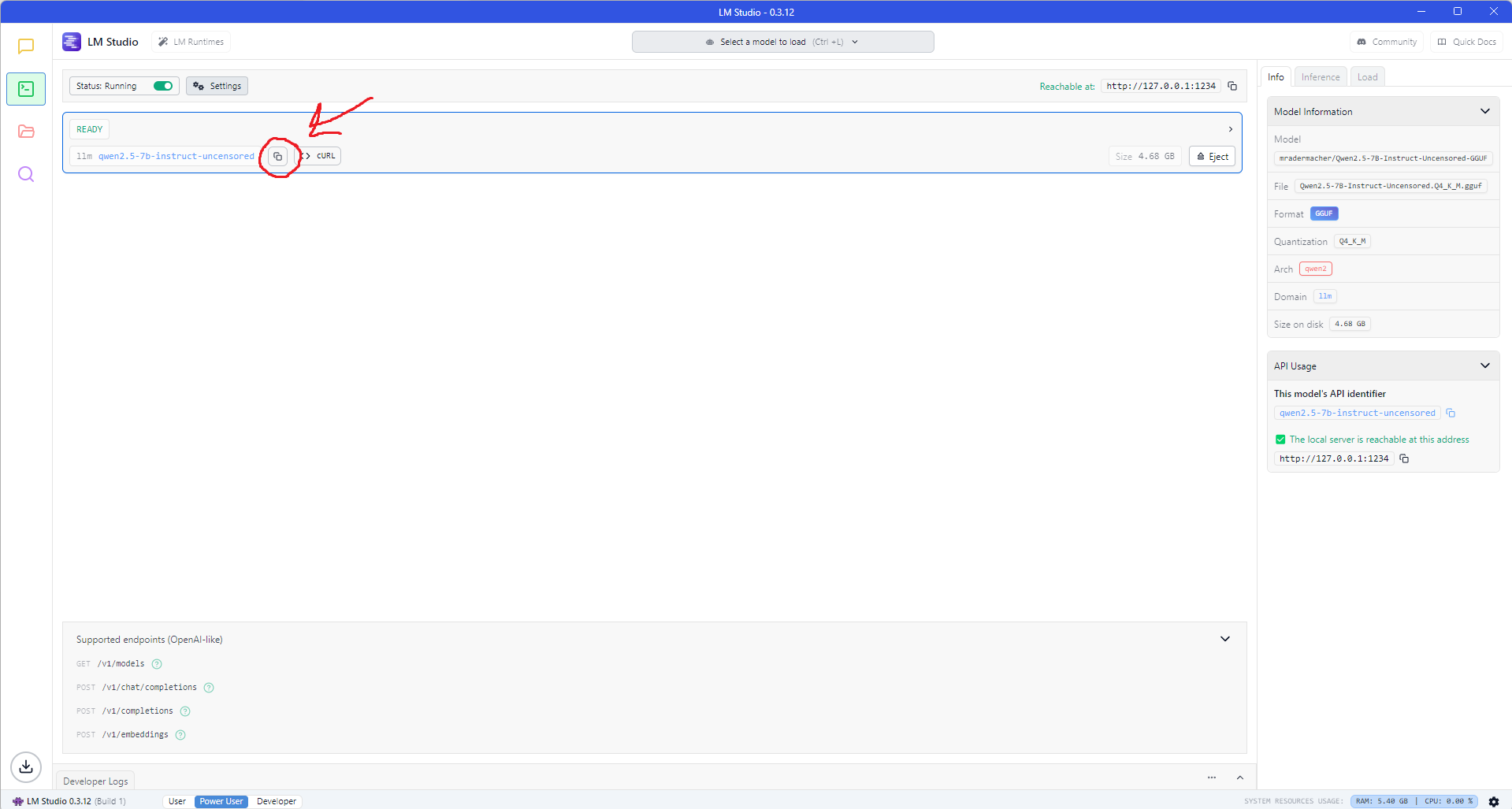Switch to the Inference tab

(1321, 76)
